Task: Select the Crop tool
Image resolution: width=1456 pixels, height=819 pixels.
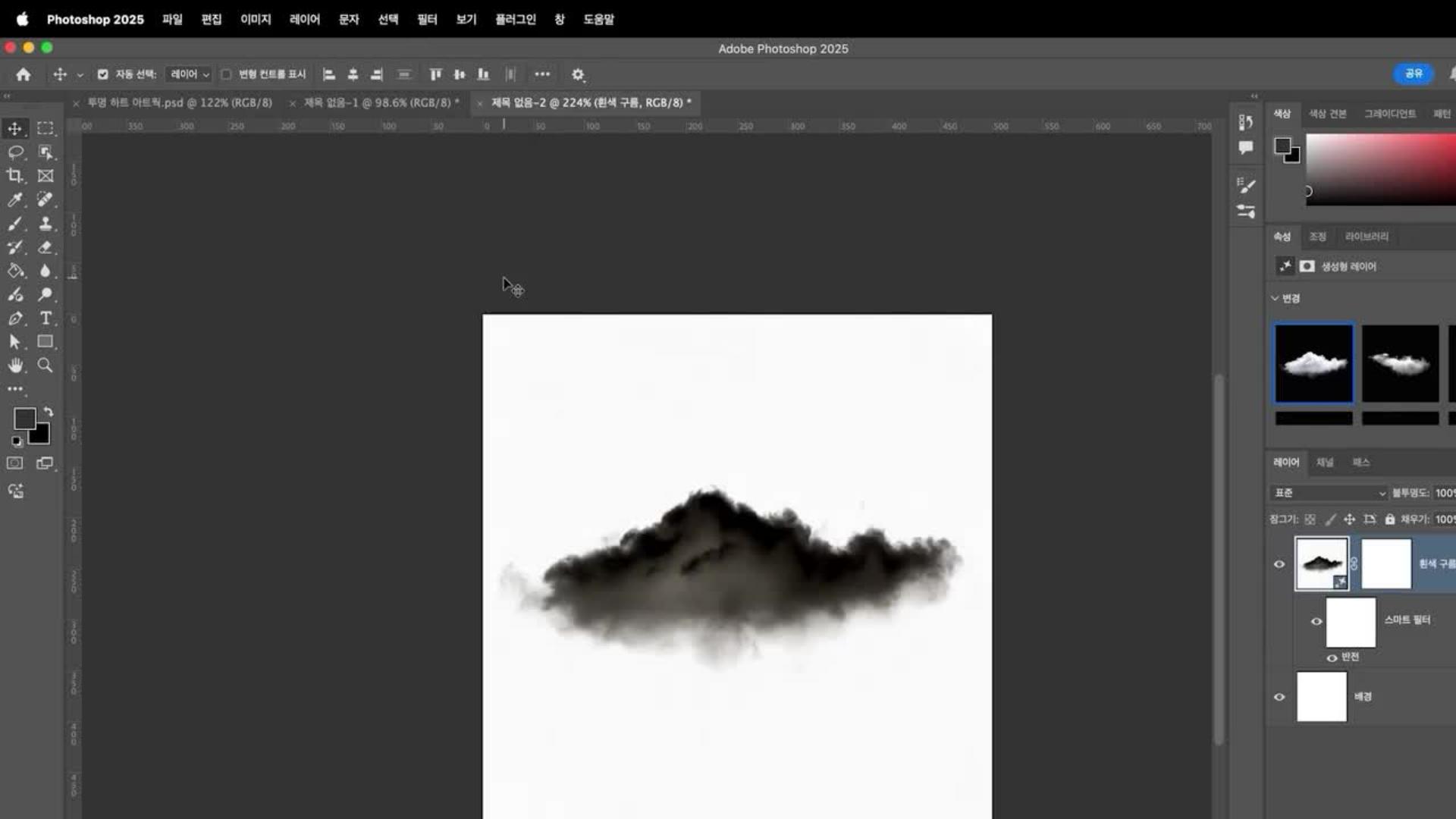Action: pyautogui.click(x=14, y=176)
